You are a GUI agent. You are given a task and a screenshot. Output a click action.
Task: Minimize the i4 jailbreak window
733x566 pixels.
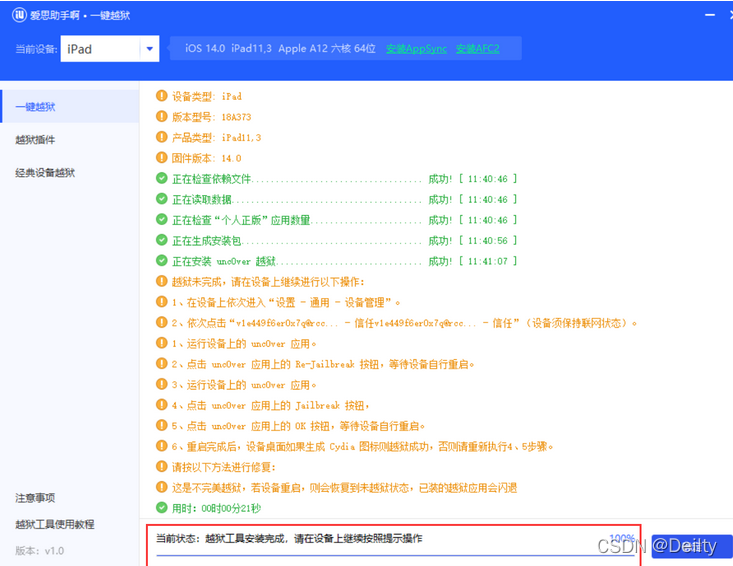(710, 15)
